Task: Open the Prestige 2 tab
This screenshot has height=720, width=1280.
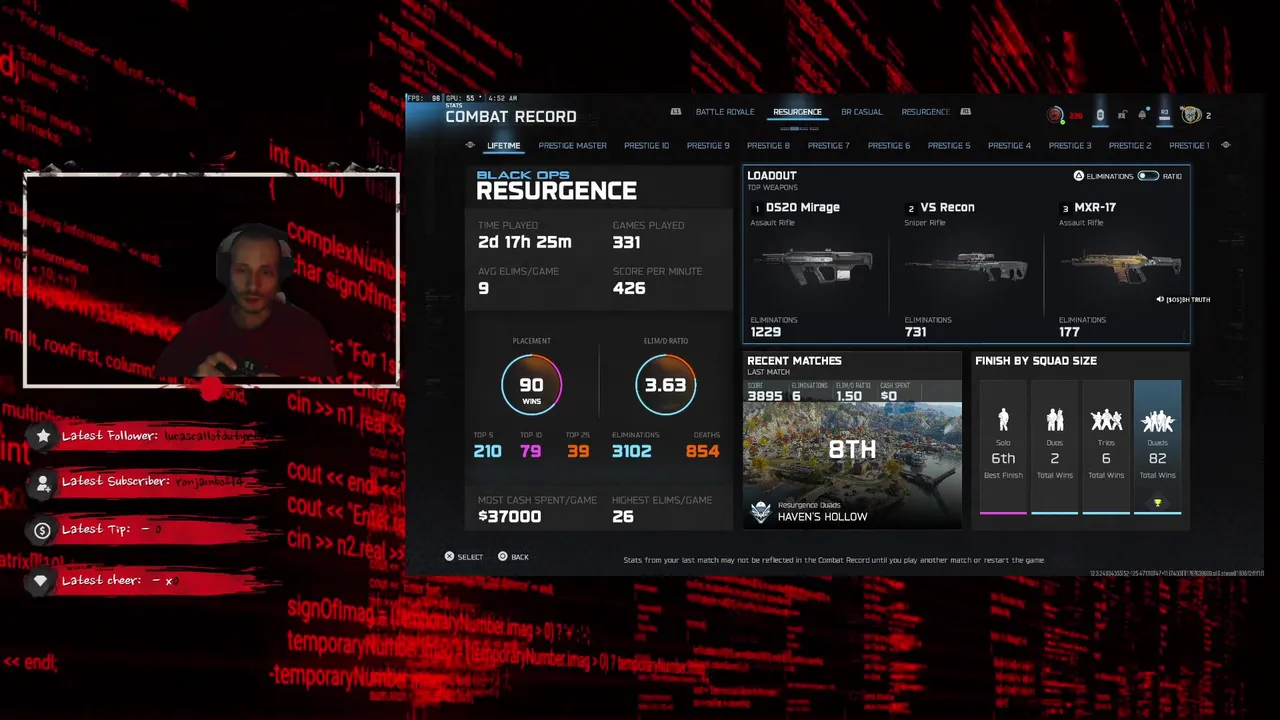Action: 1129,146
